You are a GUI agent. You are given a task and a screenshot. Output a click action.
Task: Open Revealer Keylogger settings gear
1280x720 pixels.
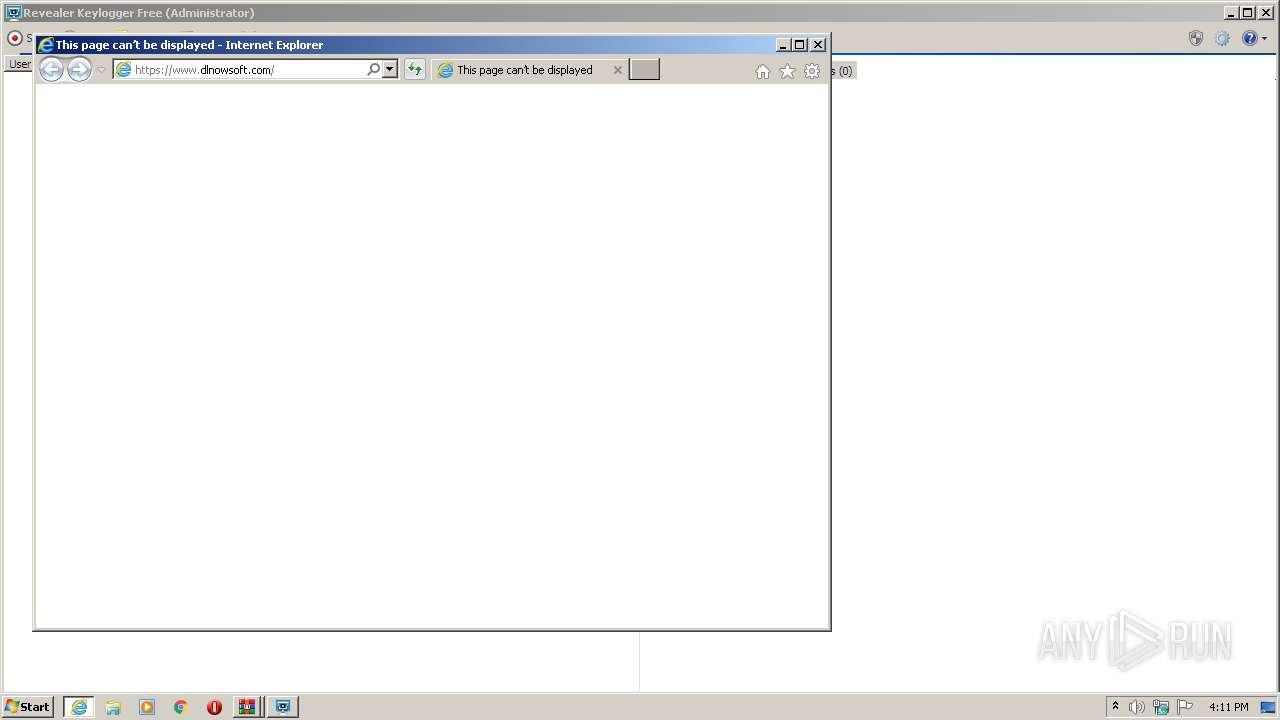(x=1222, y=38)
